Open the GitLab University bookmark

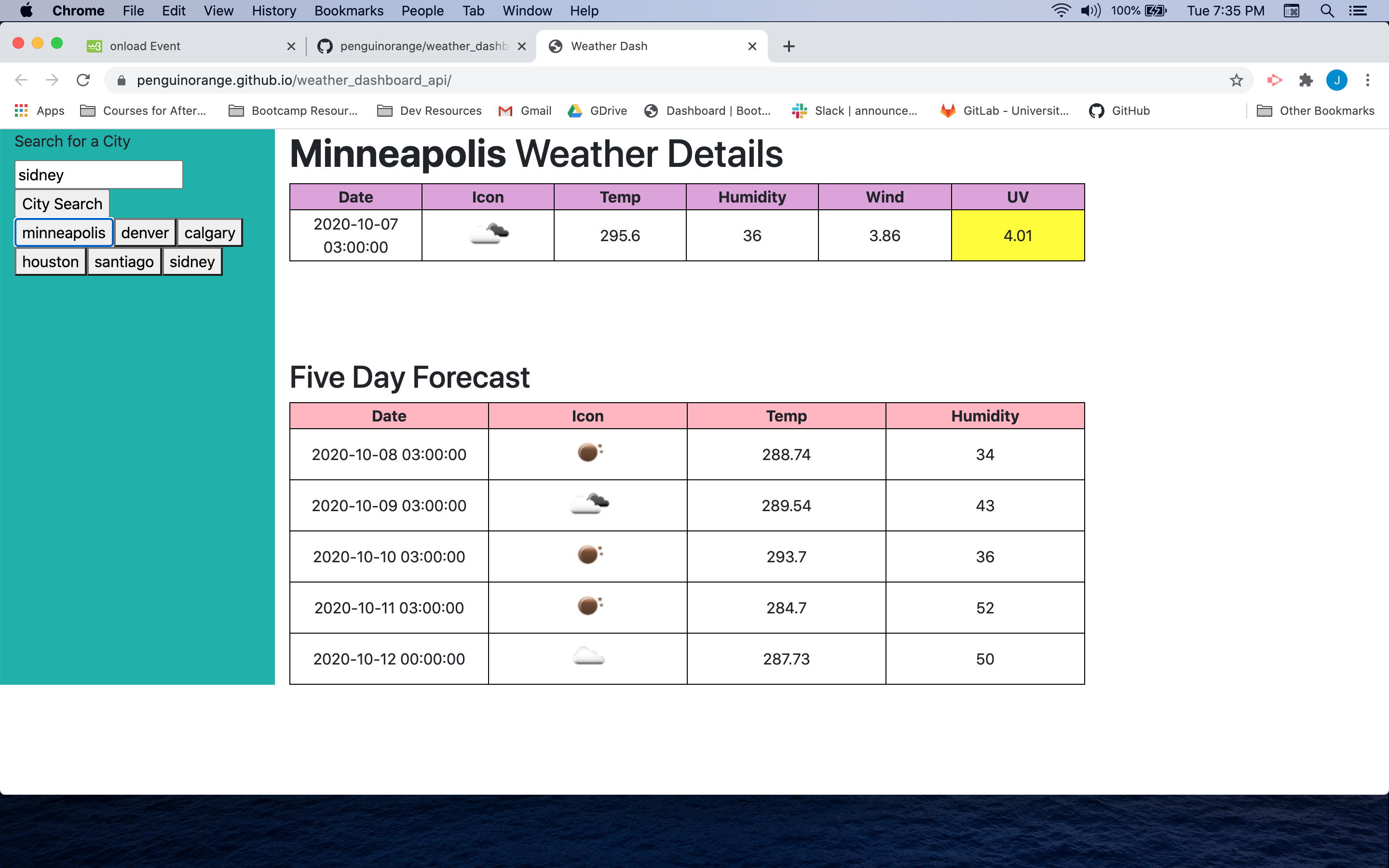pyautogui.click(x=1005, y=111)
